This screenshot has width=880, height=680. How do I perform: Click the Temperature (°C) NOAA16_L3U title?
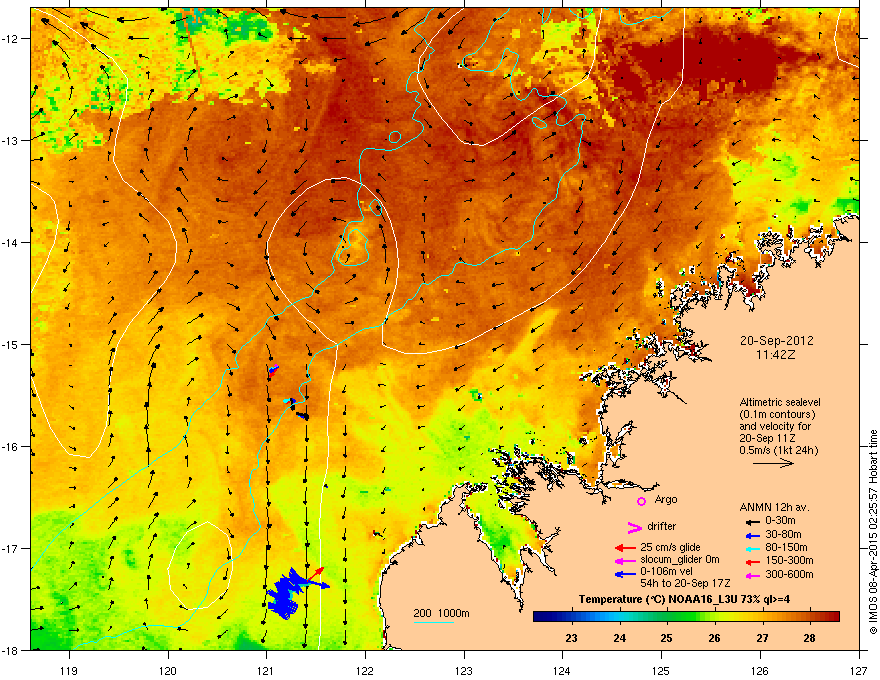(685, 599)
